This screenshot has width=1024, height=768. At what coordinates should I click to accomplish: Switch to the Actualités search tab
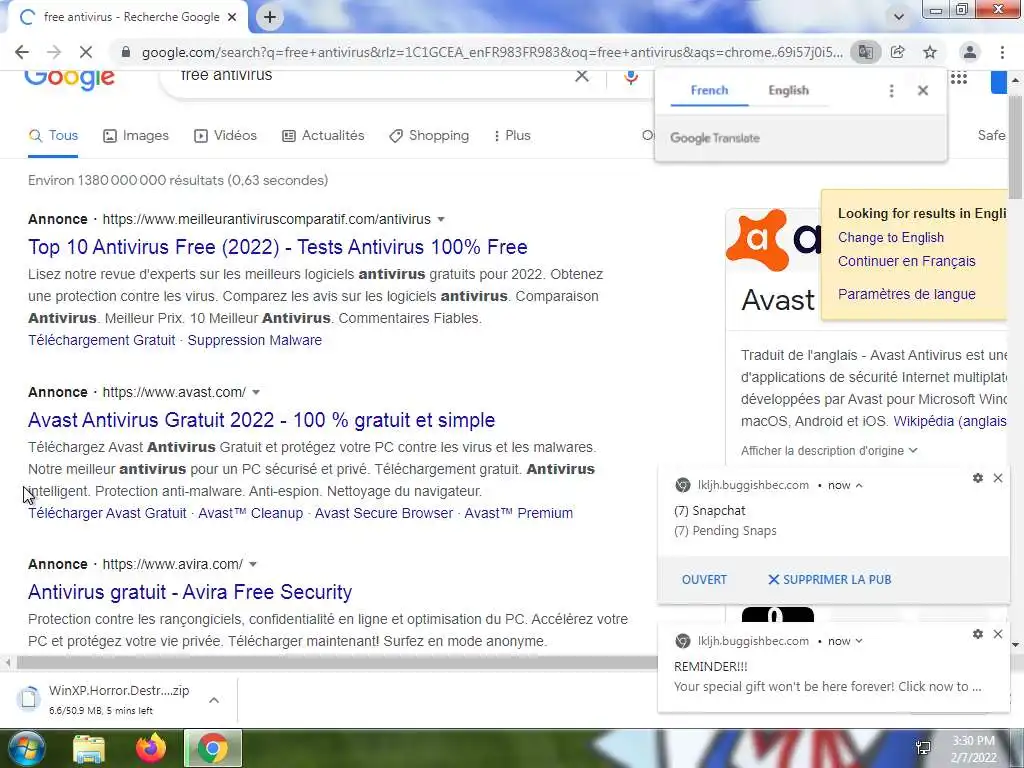pyautogui.click(x=323, y=135)
